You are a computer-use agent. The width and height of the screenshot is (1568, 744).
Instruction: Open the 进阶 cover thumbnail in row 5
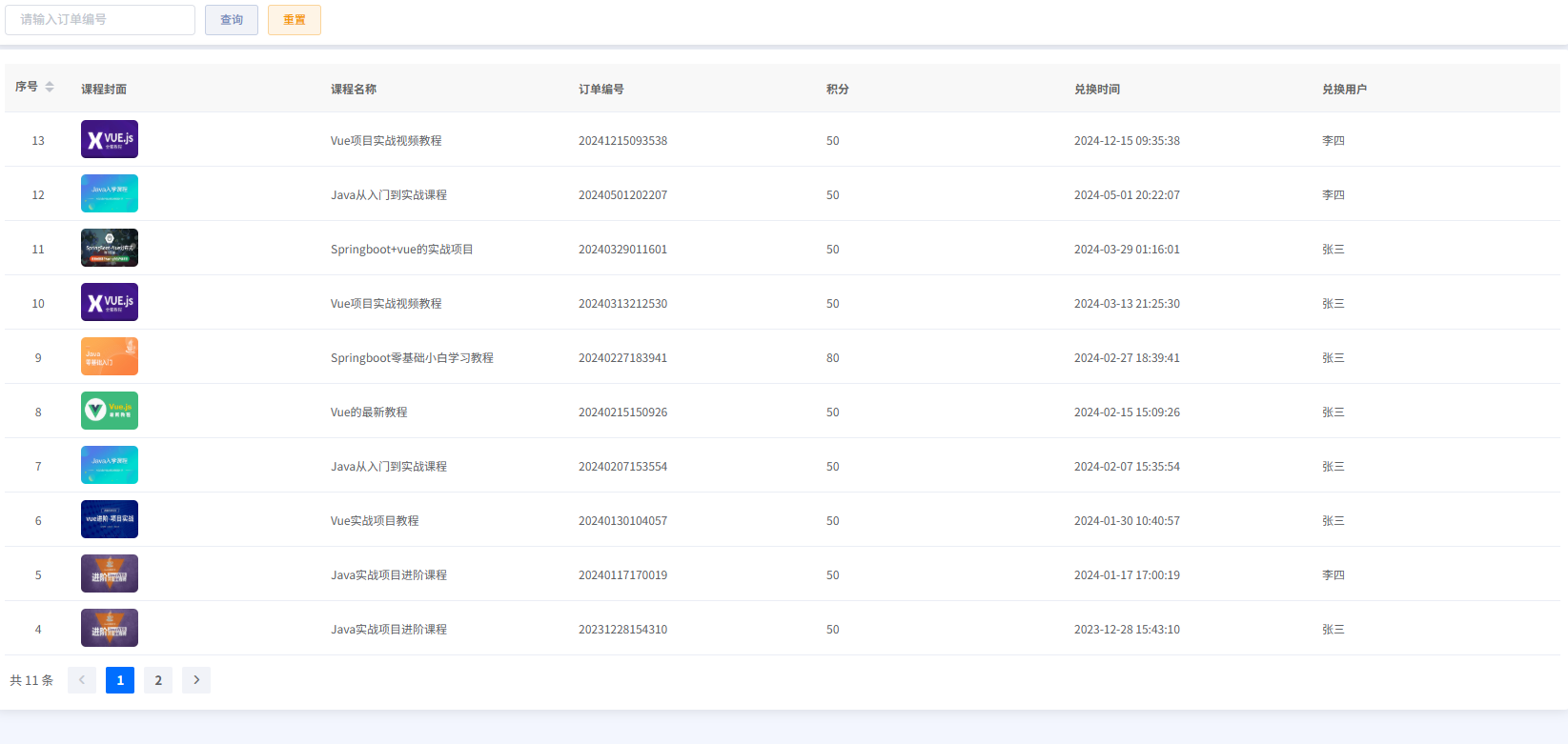pyautogui.click(x=110, y=573)
